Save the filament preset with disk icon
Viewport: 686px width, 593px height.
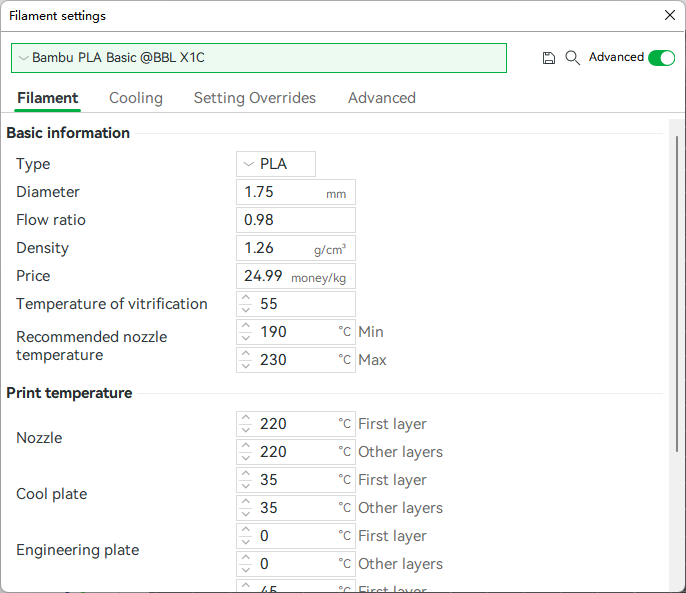tap(549, 58)
